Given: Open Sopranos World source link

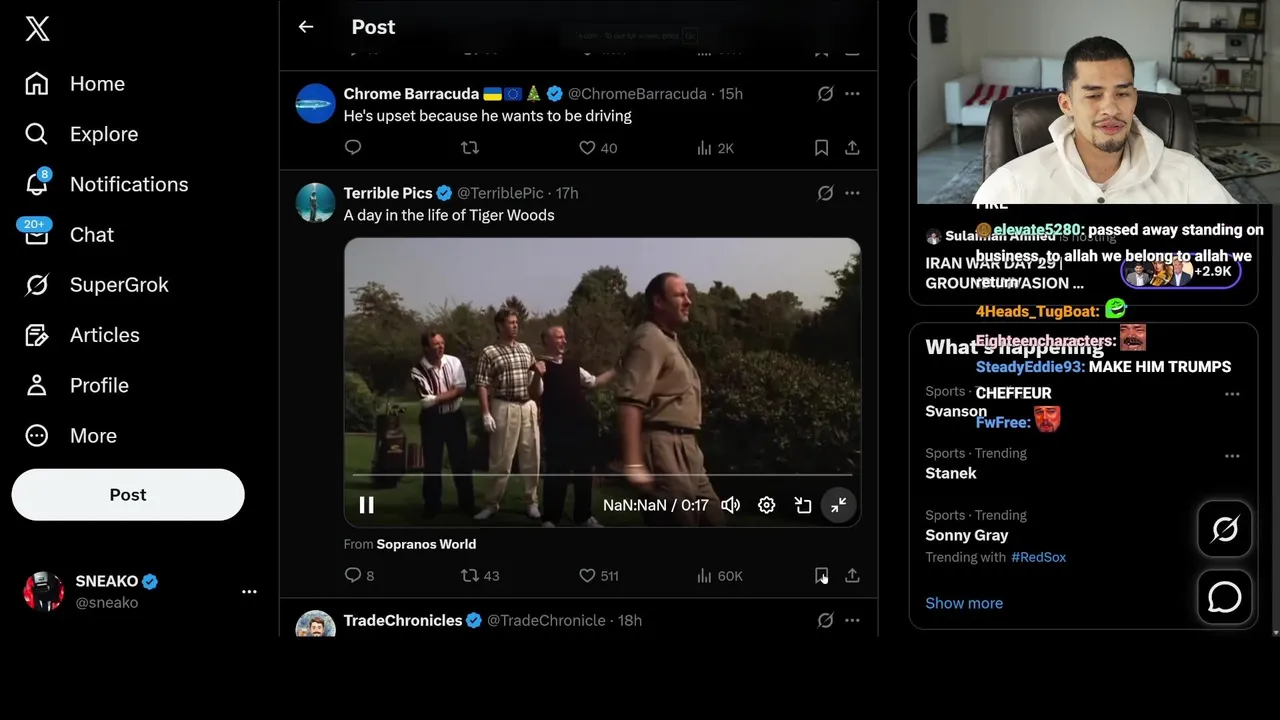Looking at the screenshot, I should [426, 544].
